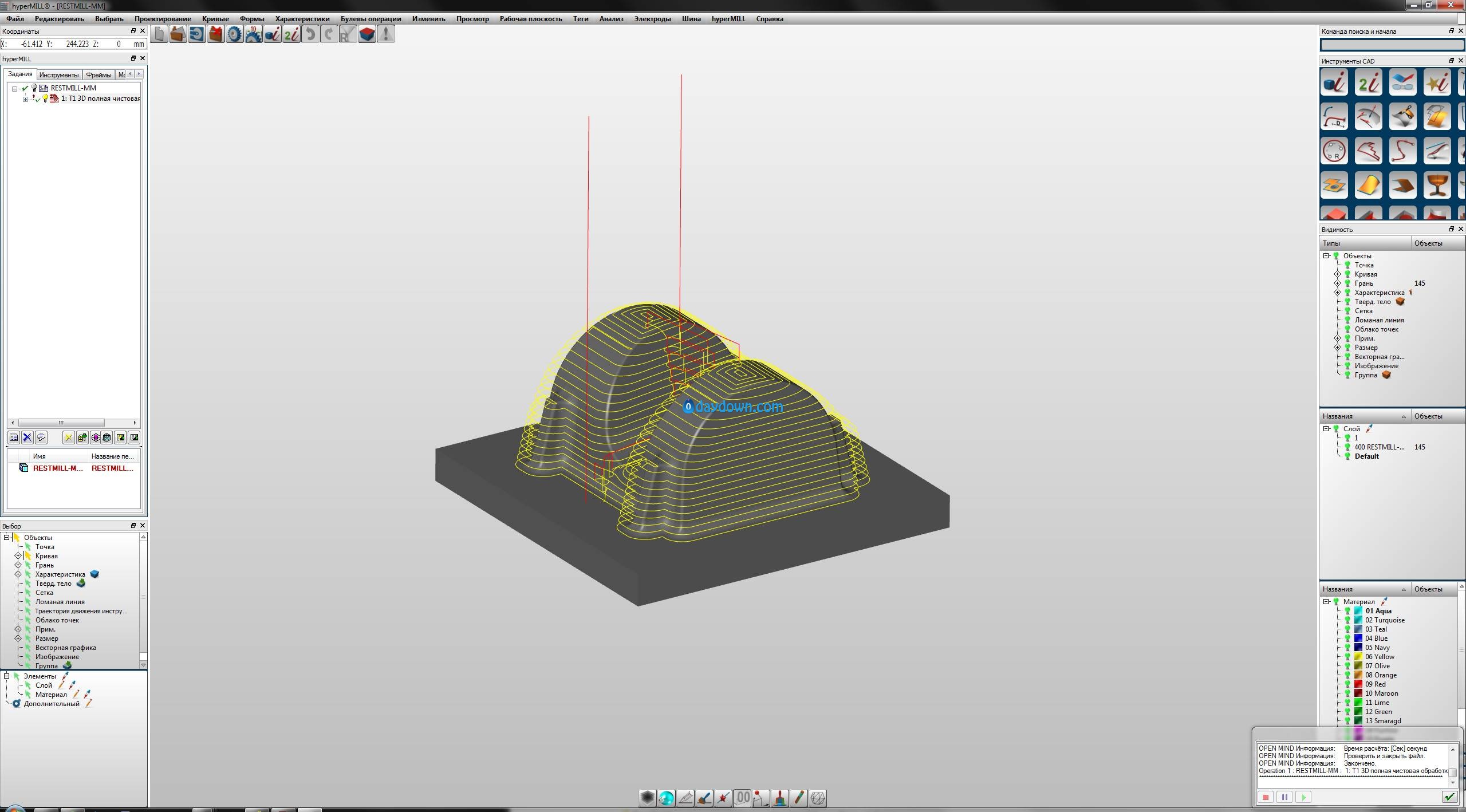Expand Характеристика node in Выбор panel
Viewport: 1466px width, 812px height.
18,574
